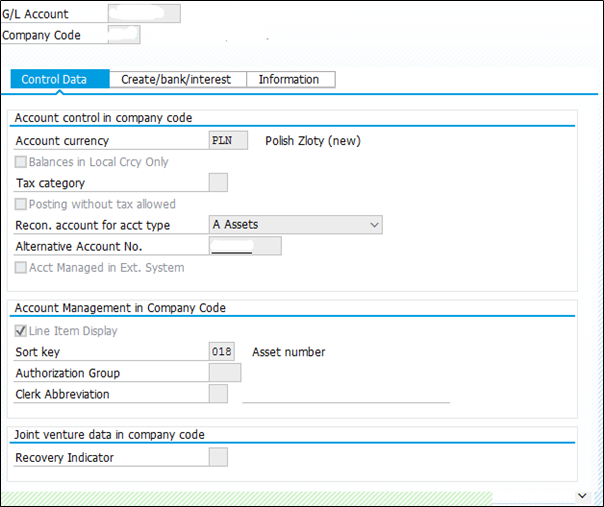Expand the Recon. account for acct type dropdown

pyautogui.click(x=295, y=225)
